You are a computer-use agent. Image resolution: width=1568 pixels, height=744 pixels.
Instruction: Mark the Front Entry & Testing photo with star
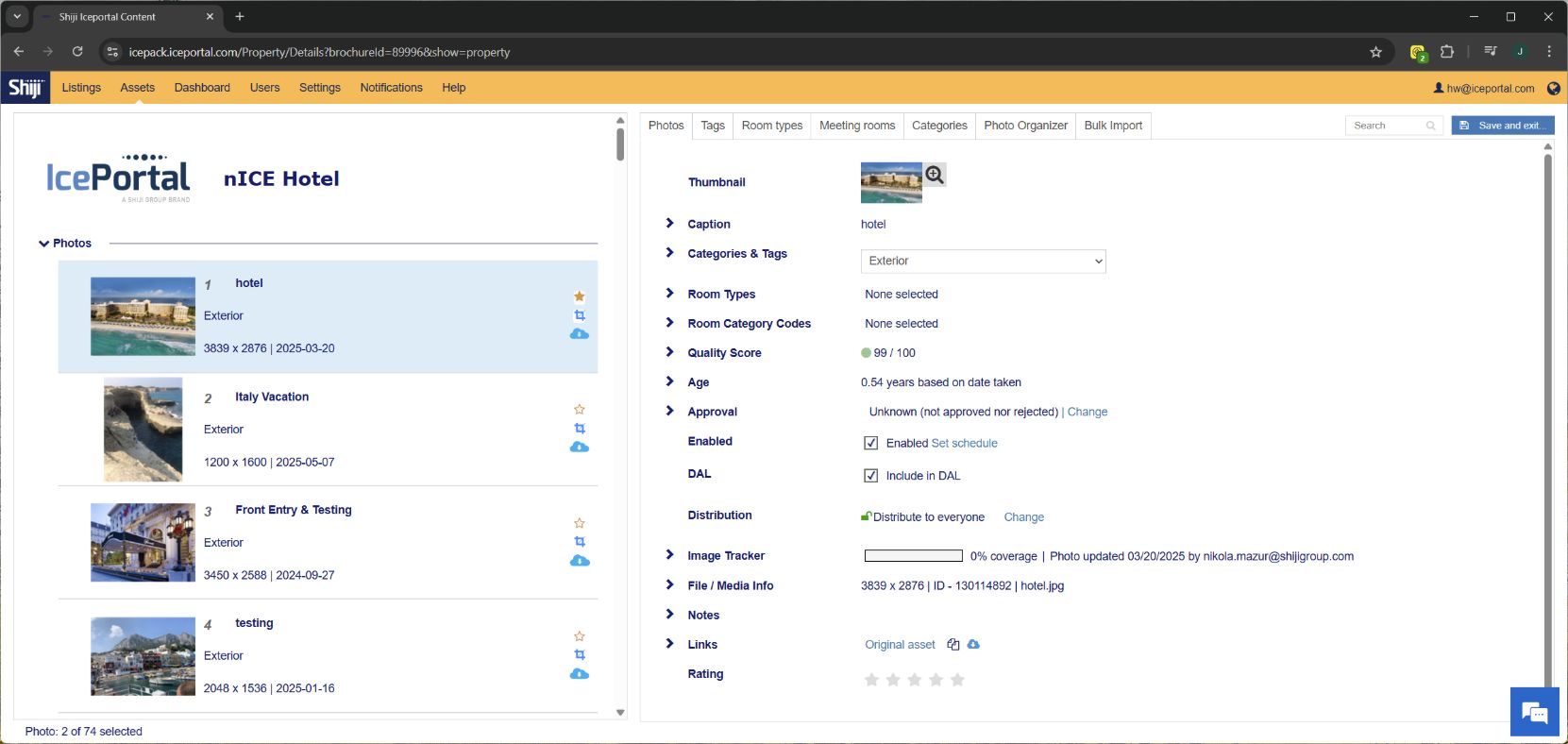click(x=580, y=523)
